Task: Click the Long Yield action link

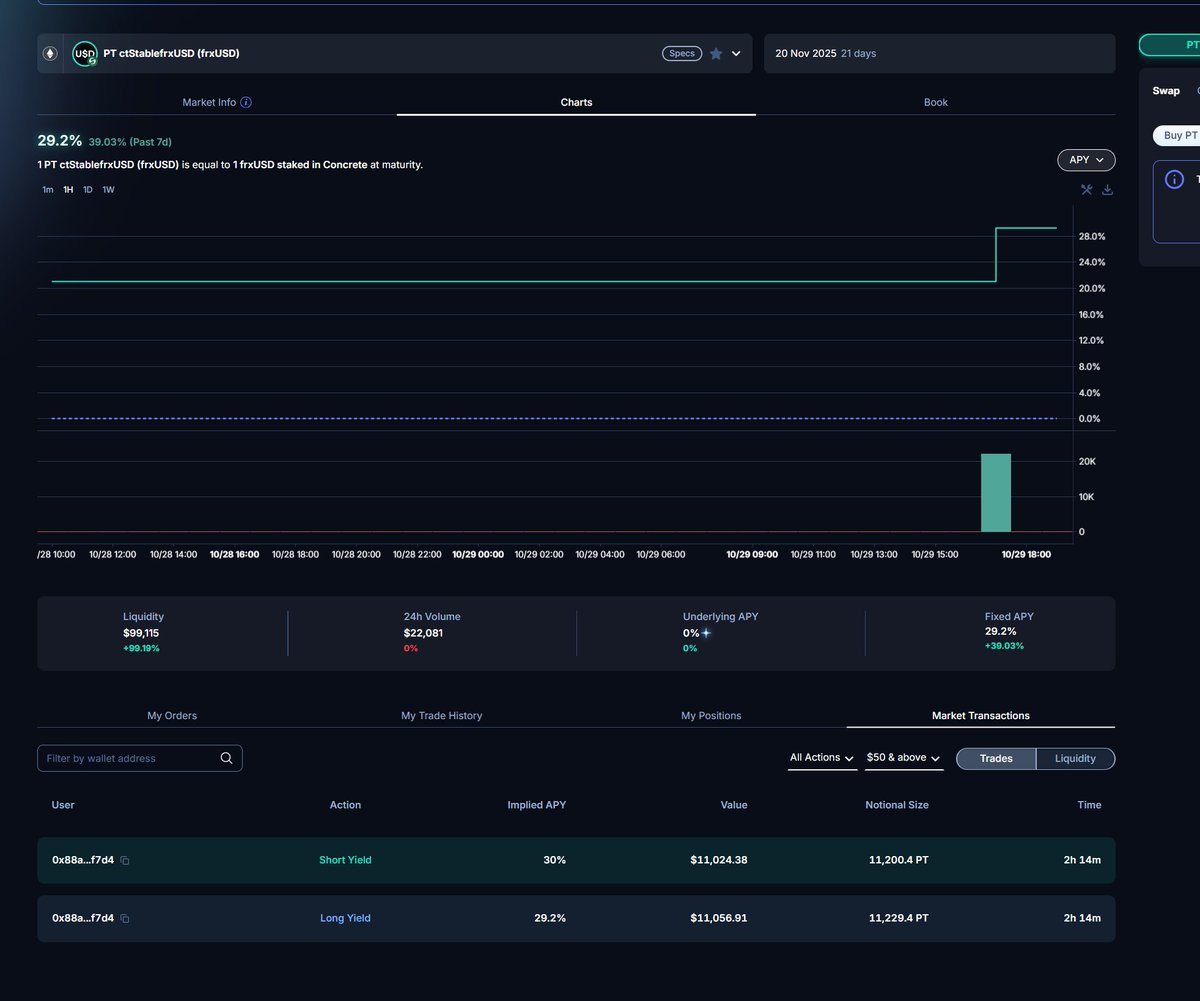Action: (x=345, y=918)
